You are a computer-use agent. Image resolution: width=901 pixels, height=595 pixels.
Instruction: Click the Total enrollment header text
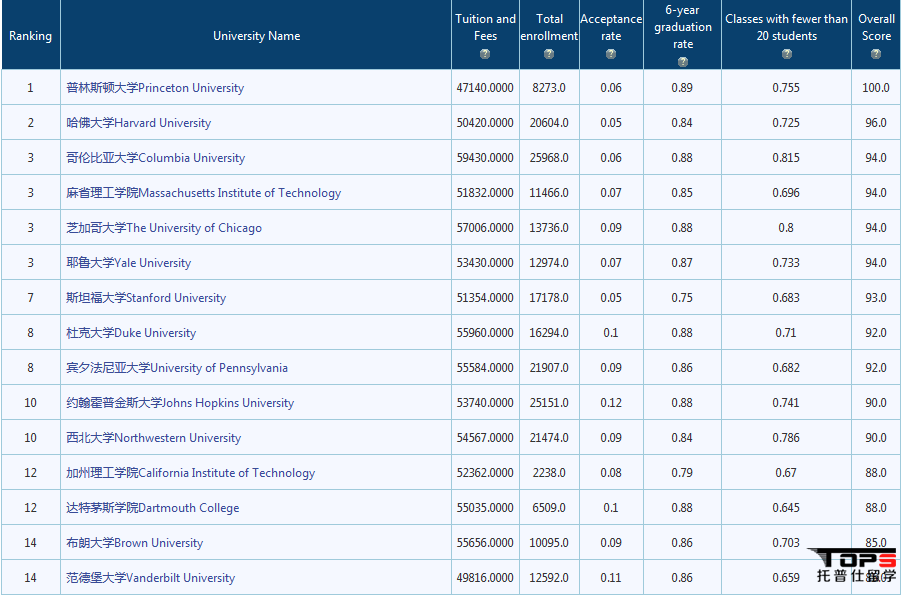pyautogui.click(x=549, y=27)
